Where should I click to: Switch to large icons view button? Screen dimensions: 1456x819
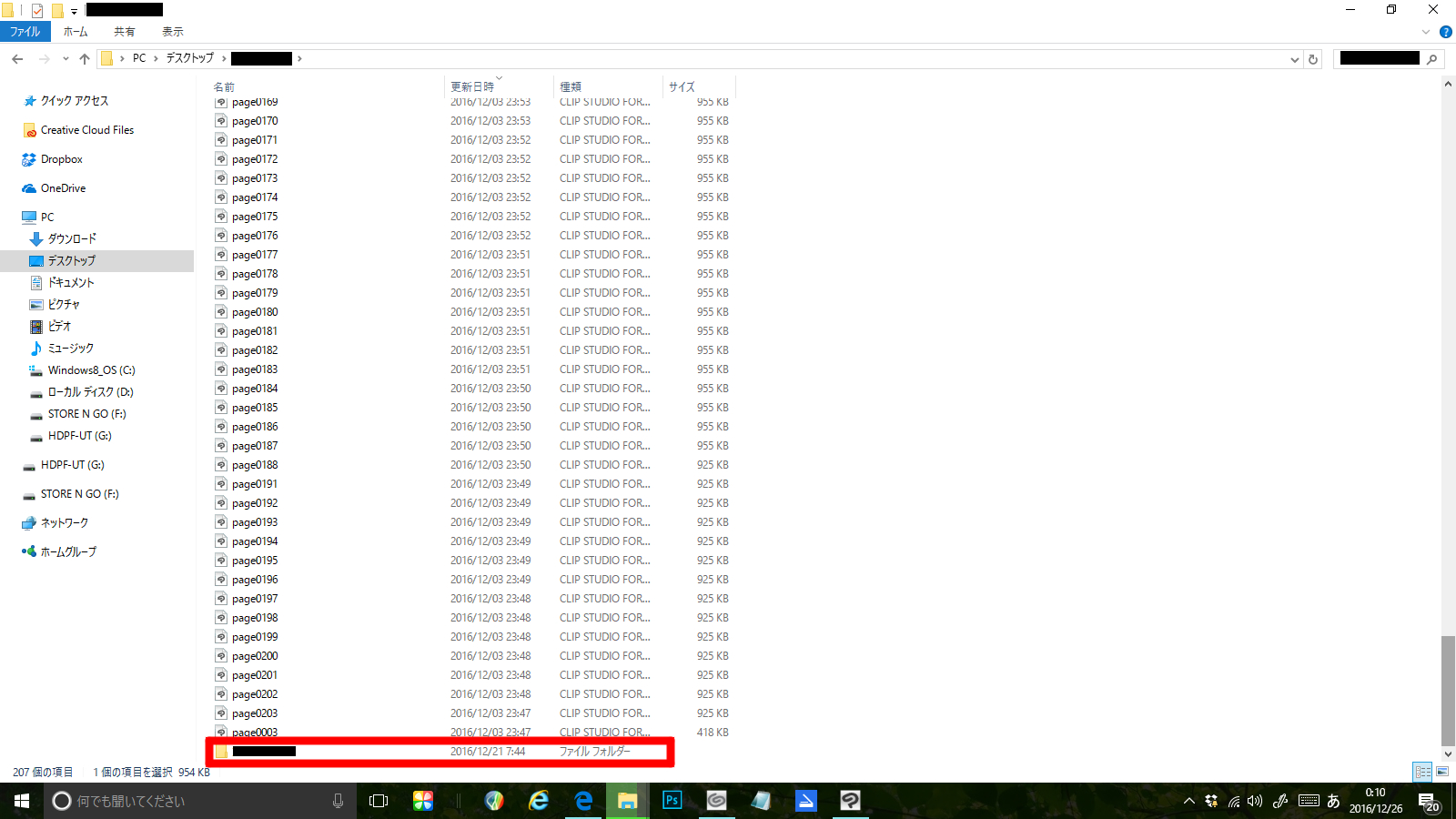coord(1442,772)
